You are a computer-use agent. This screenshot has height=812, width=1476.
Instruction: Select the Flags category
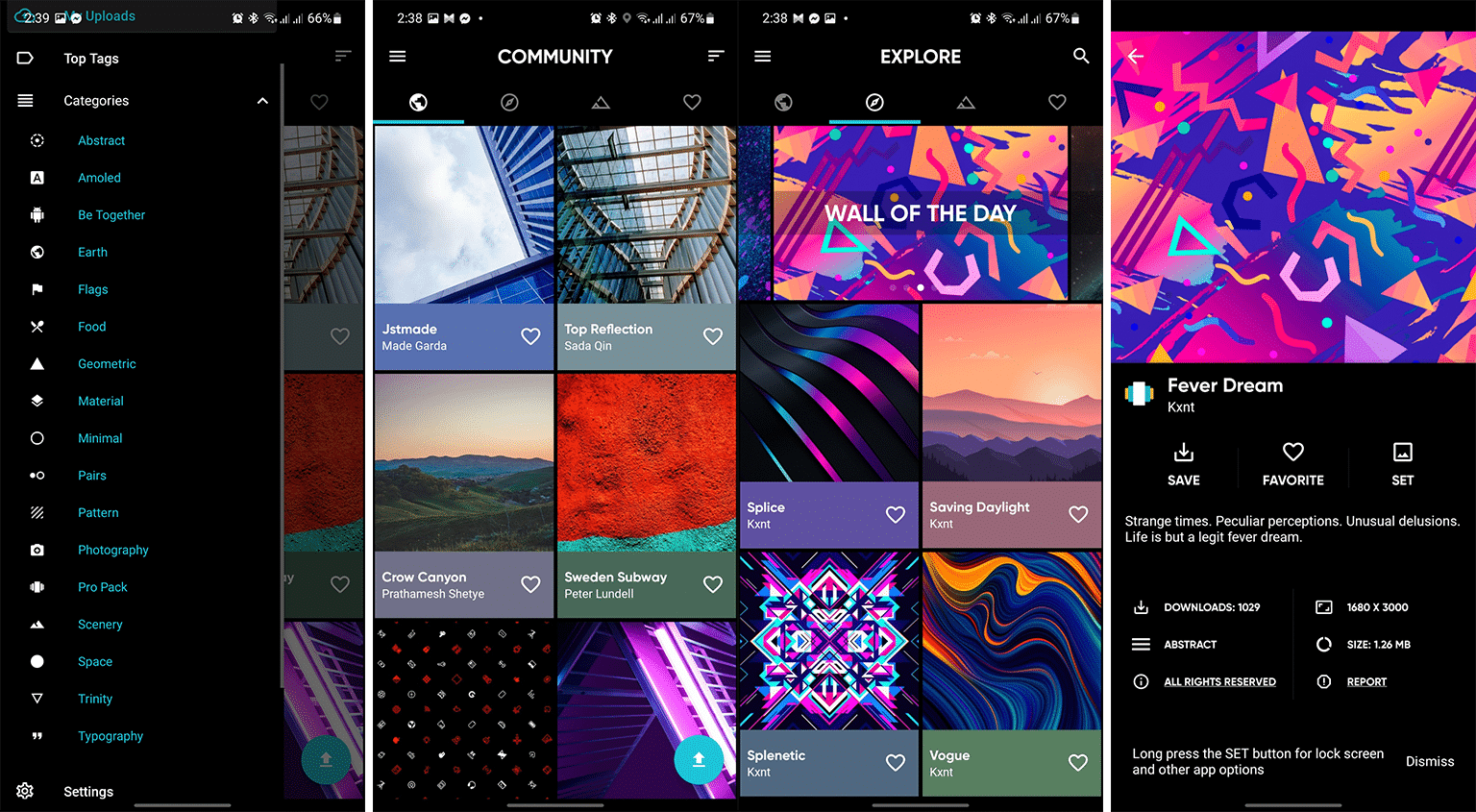point(92,289)
